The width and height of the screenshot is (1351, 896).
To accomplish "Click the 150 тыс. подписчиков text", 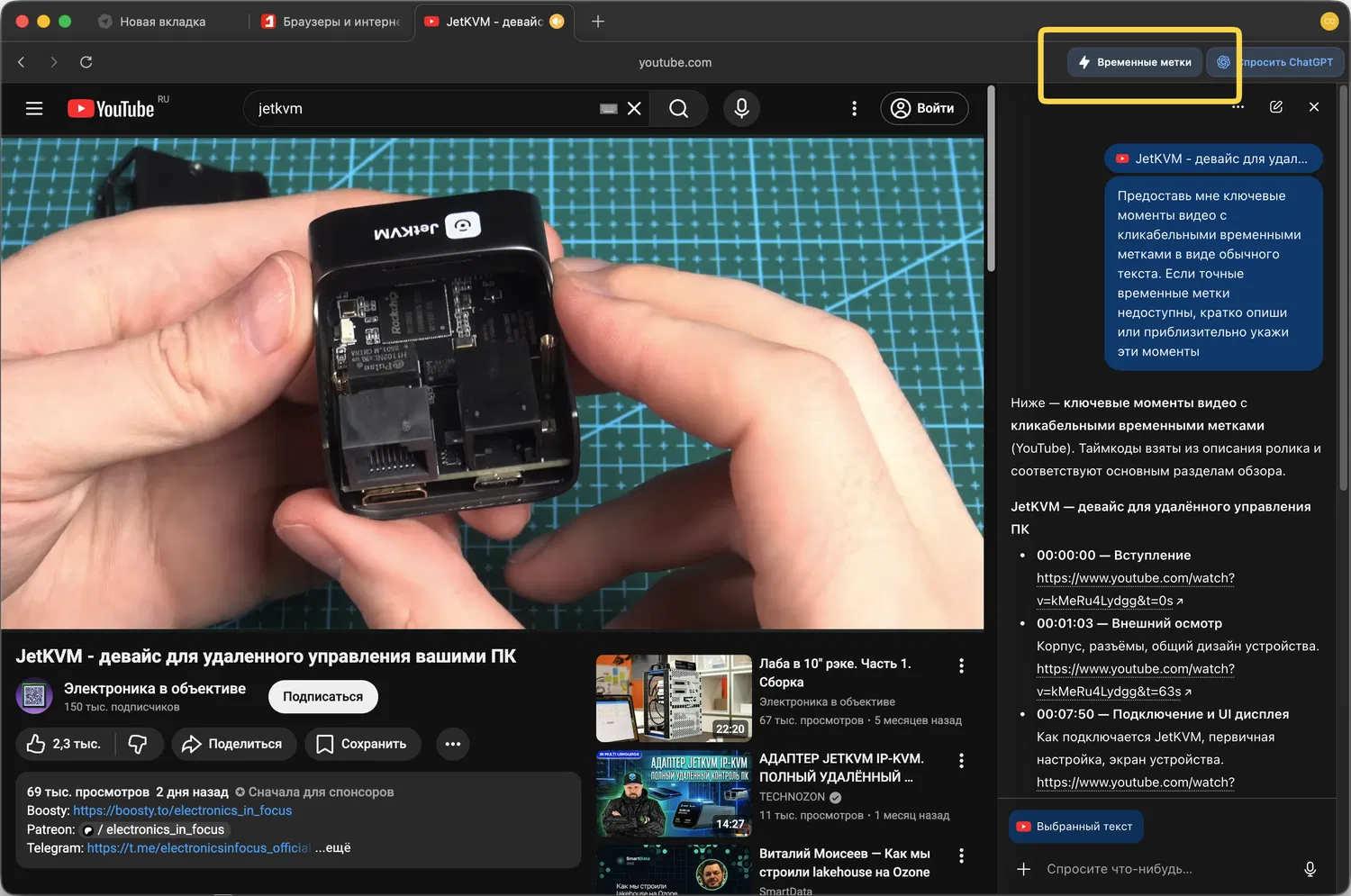I will click(x=122, y=708).
